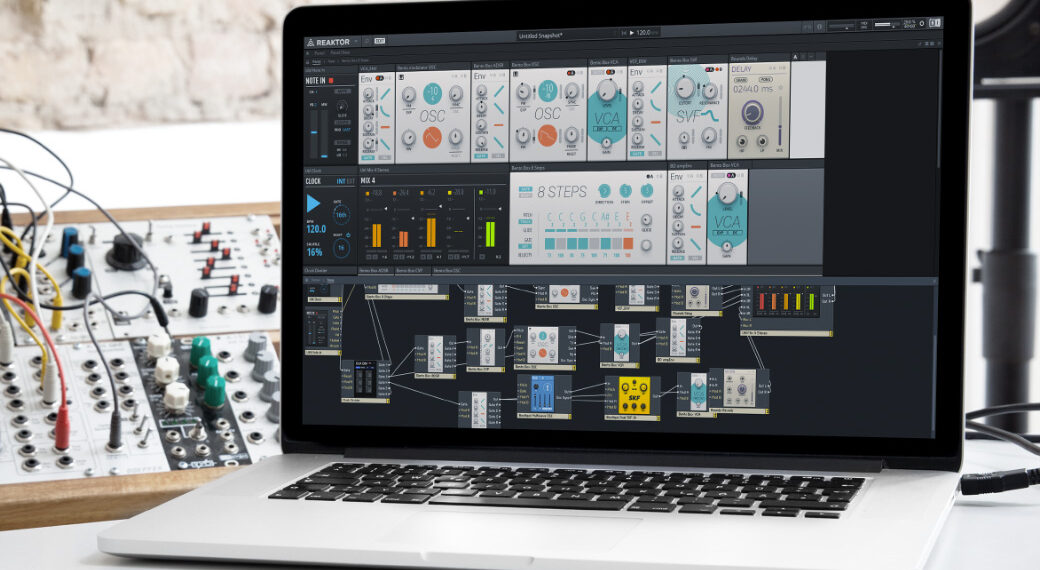Toggle the A/B switch on second OSC module
The image size is (1040, 570).
572,73
